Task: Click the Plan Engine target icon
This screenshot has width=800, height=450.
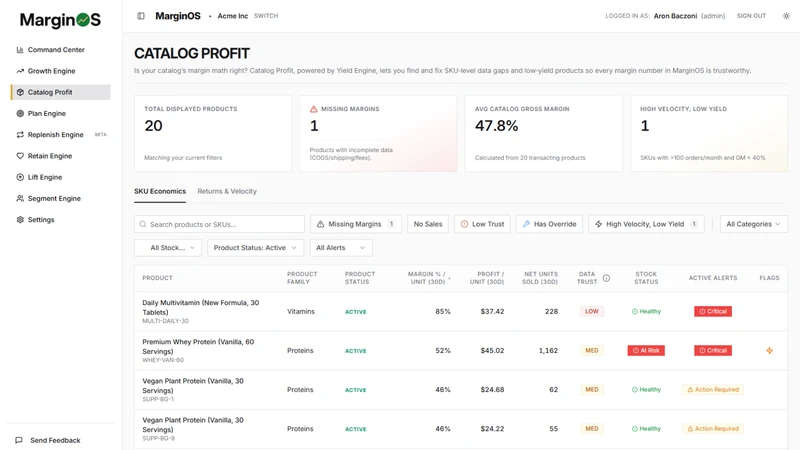Action: [x=20, y=113]
